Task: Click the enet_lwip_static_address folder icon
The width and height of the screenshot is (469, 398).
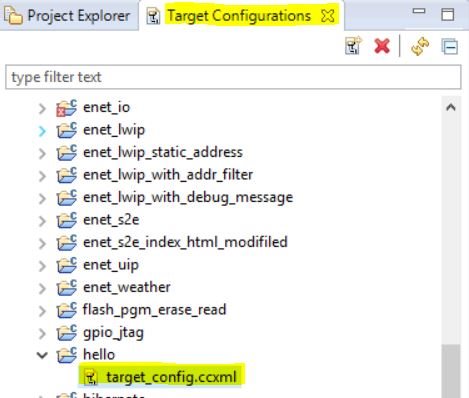Action: (x=67, y=153)
